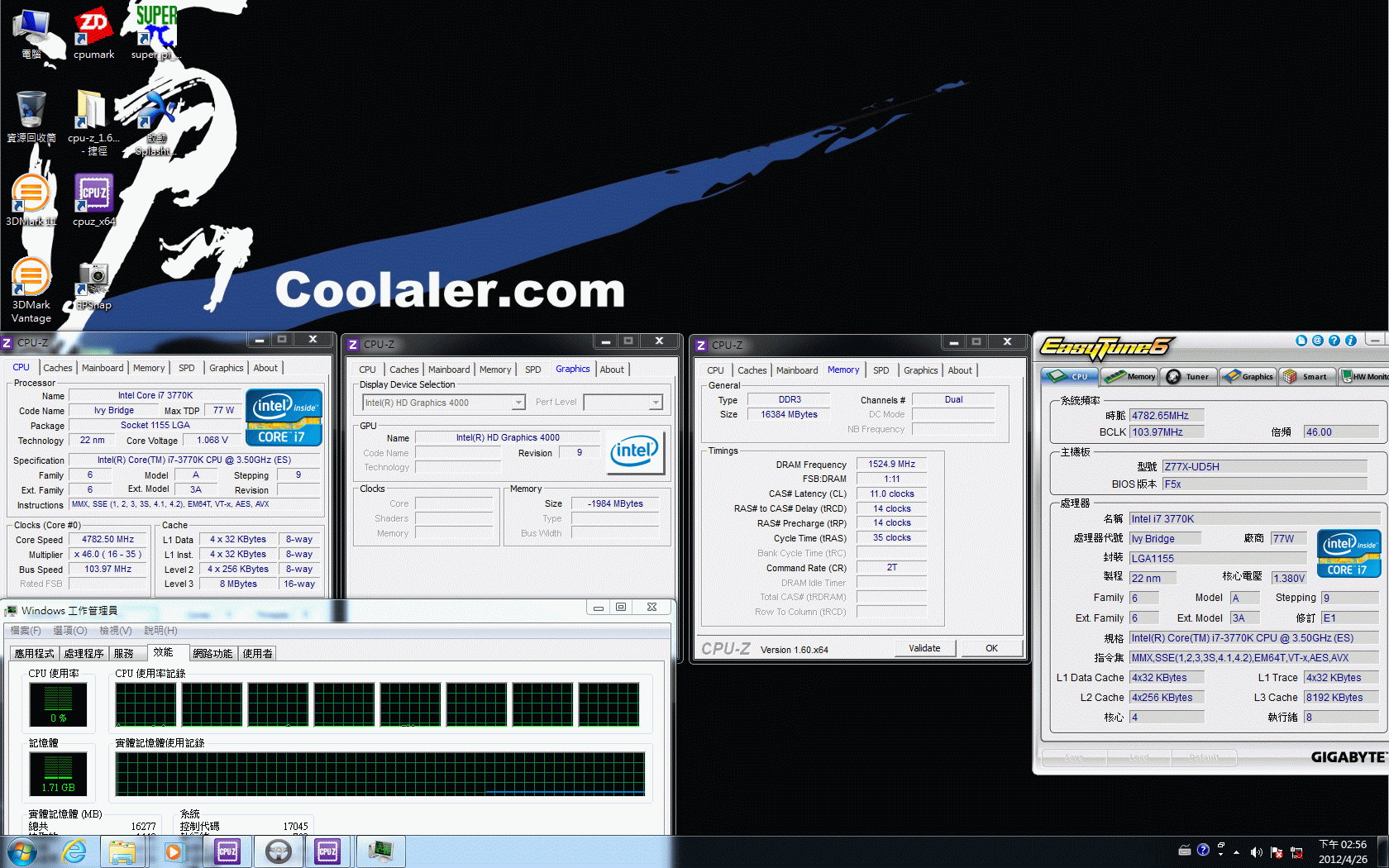Open the EPSnap camera desktop icon
The height and width of the screenshot is (868, 1389).
pos(93,285)
